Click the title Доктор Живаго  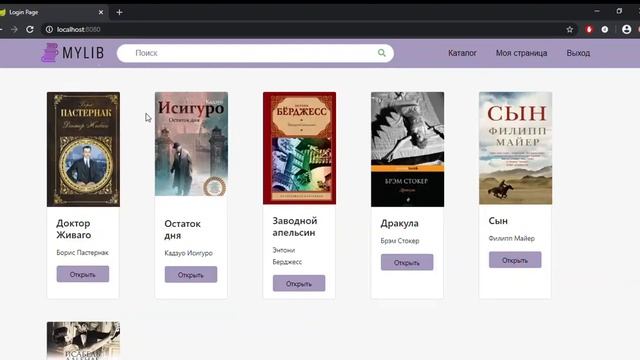tap(74, 229)
